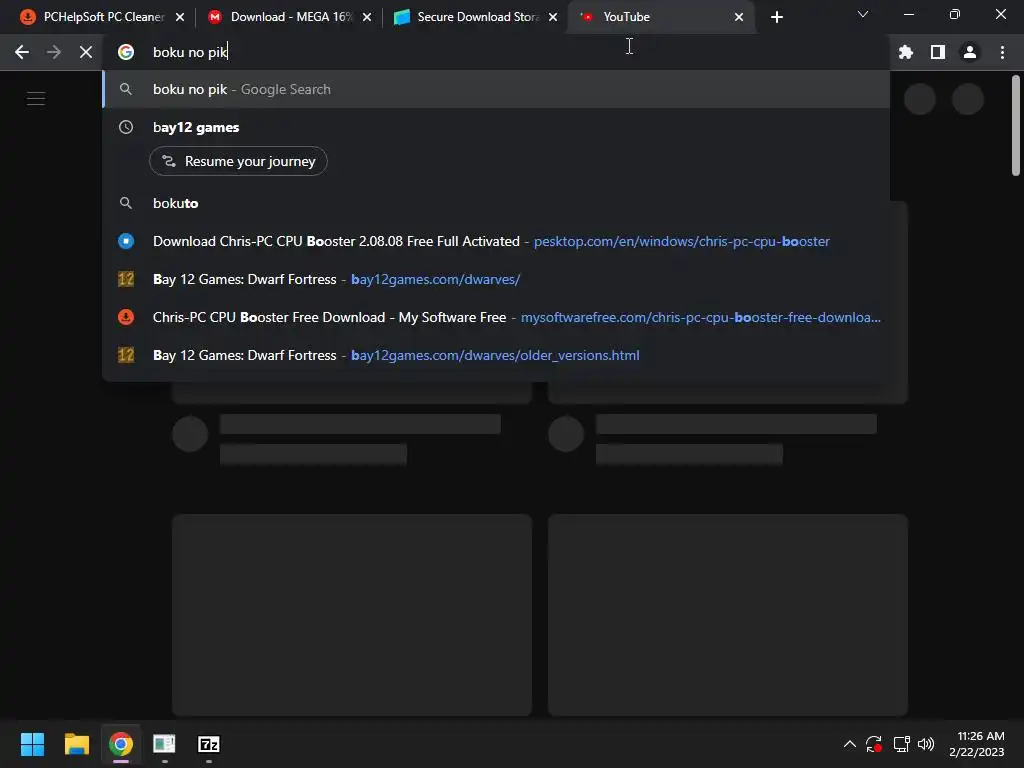
Task: Click the clock icon beside bay12 games
Action: coord(126,127)
